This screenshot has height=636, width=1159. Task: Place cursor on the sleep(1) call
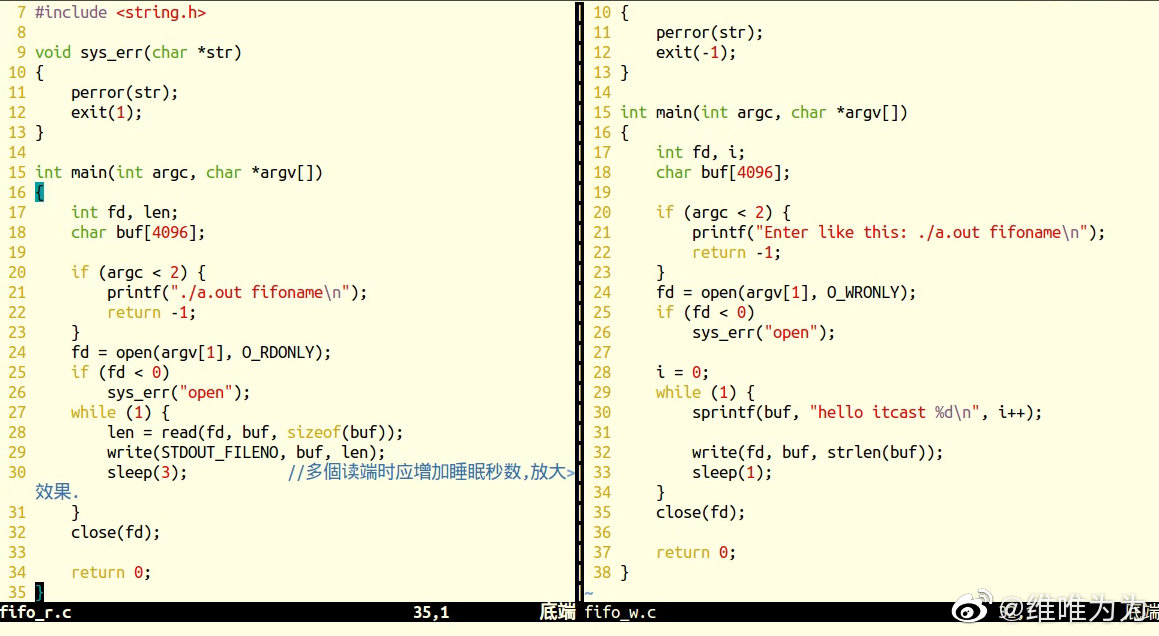[732, 472]
